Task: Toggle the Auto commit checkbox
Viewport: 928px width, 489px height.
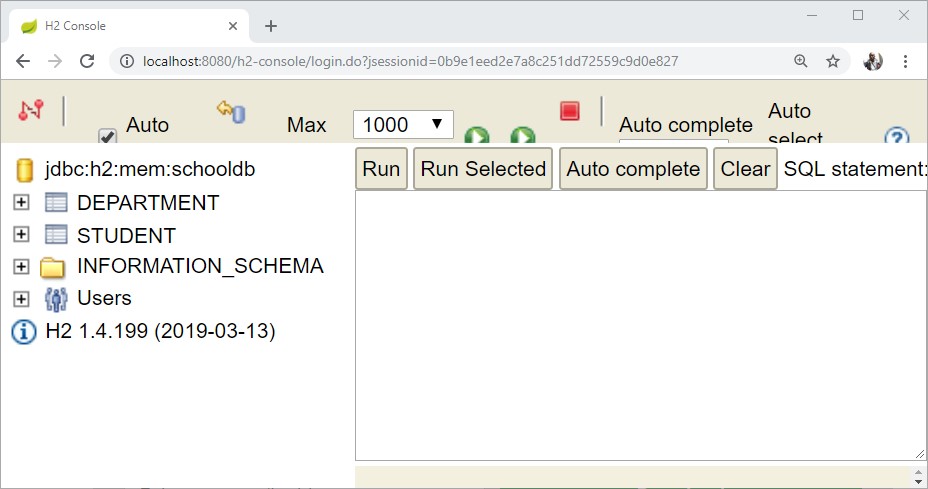Action: [107, 137]
